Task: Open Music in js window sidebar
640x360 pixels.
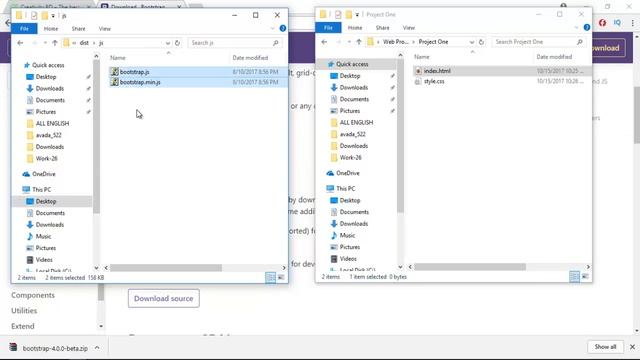Action: (43, 237)
